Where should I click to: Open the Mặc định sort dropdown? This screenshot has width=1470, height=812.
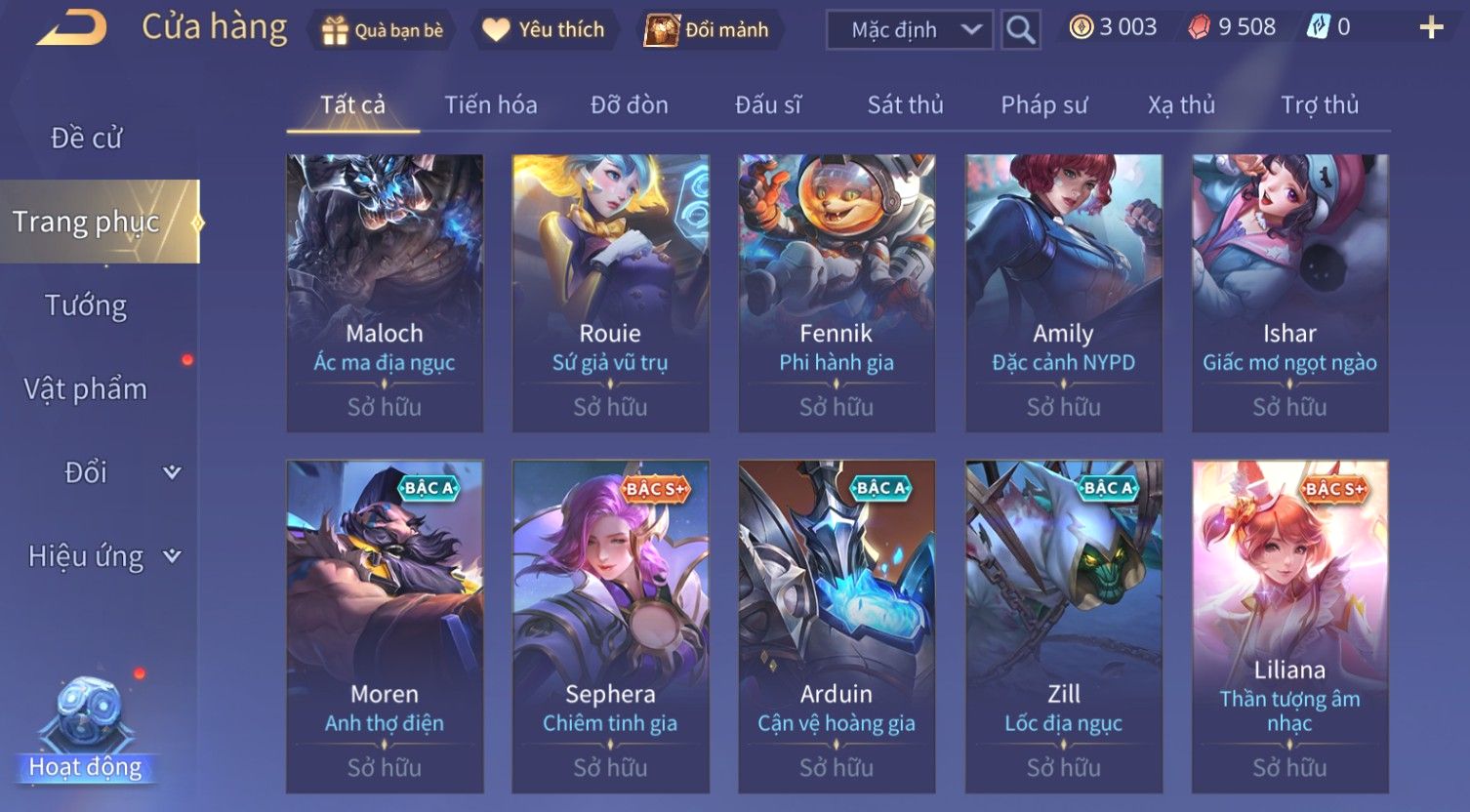coord(910,30)
